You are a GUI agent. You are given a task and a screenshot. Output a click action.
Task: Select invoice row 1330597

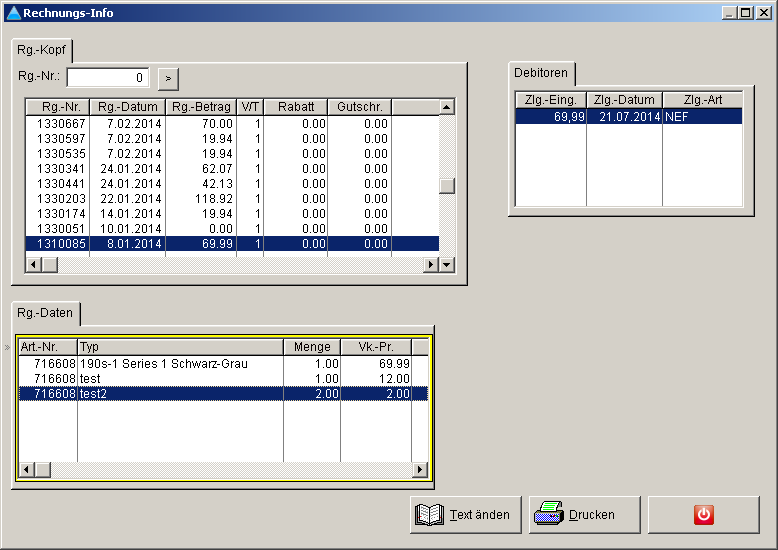tap(232, 138)
